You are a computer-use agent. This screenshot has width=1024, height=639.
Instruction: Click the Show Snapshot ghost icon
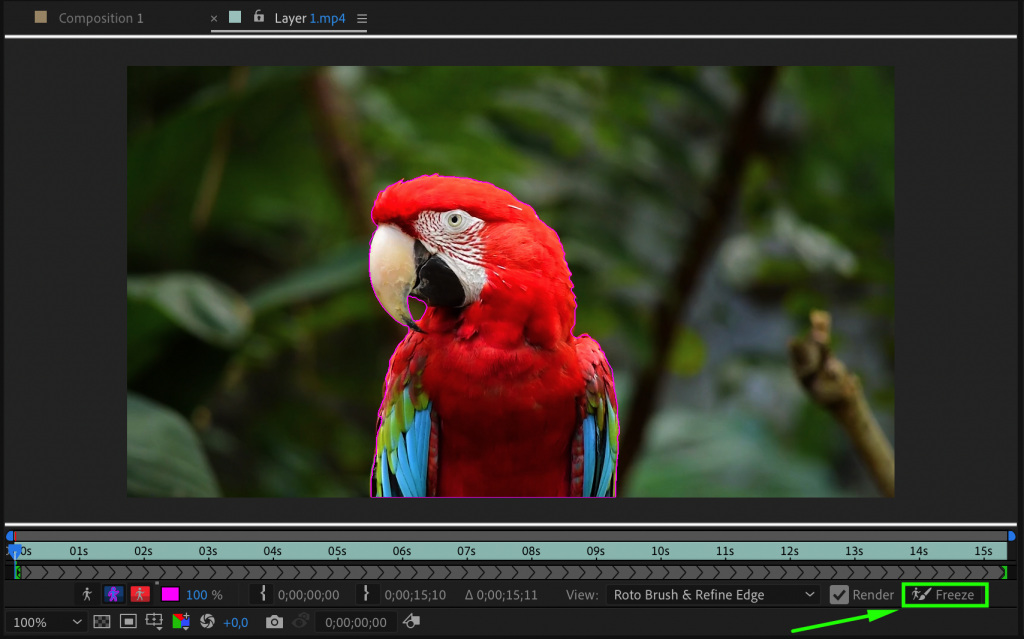301,621
